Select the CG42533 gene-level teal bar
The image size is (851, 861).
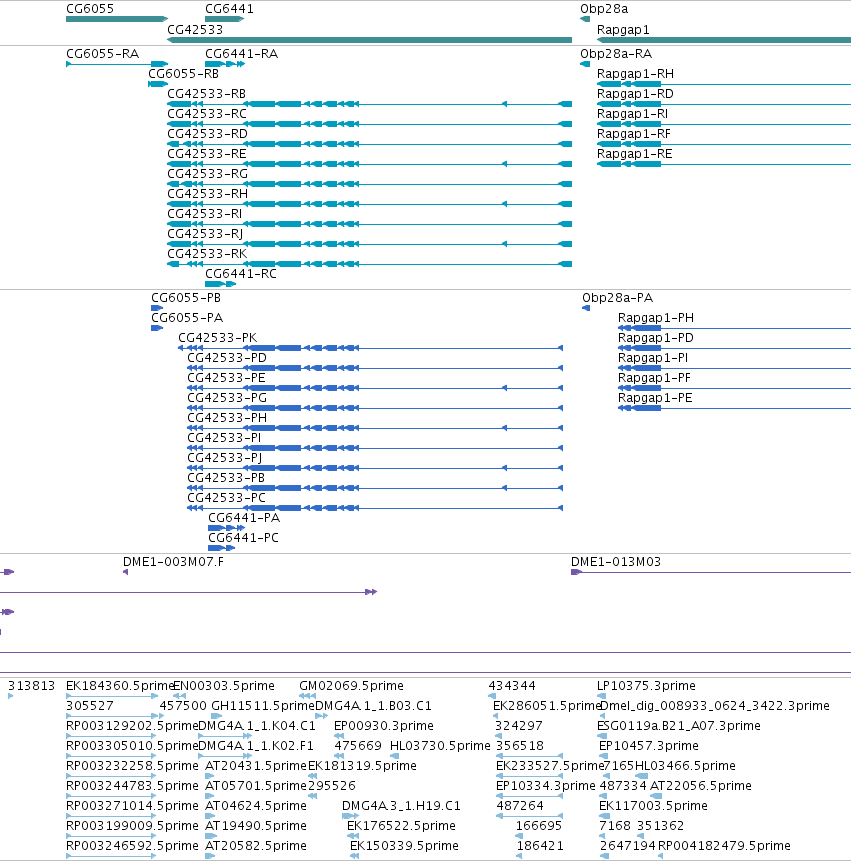tap(369, 40)
